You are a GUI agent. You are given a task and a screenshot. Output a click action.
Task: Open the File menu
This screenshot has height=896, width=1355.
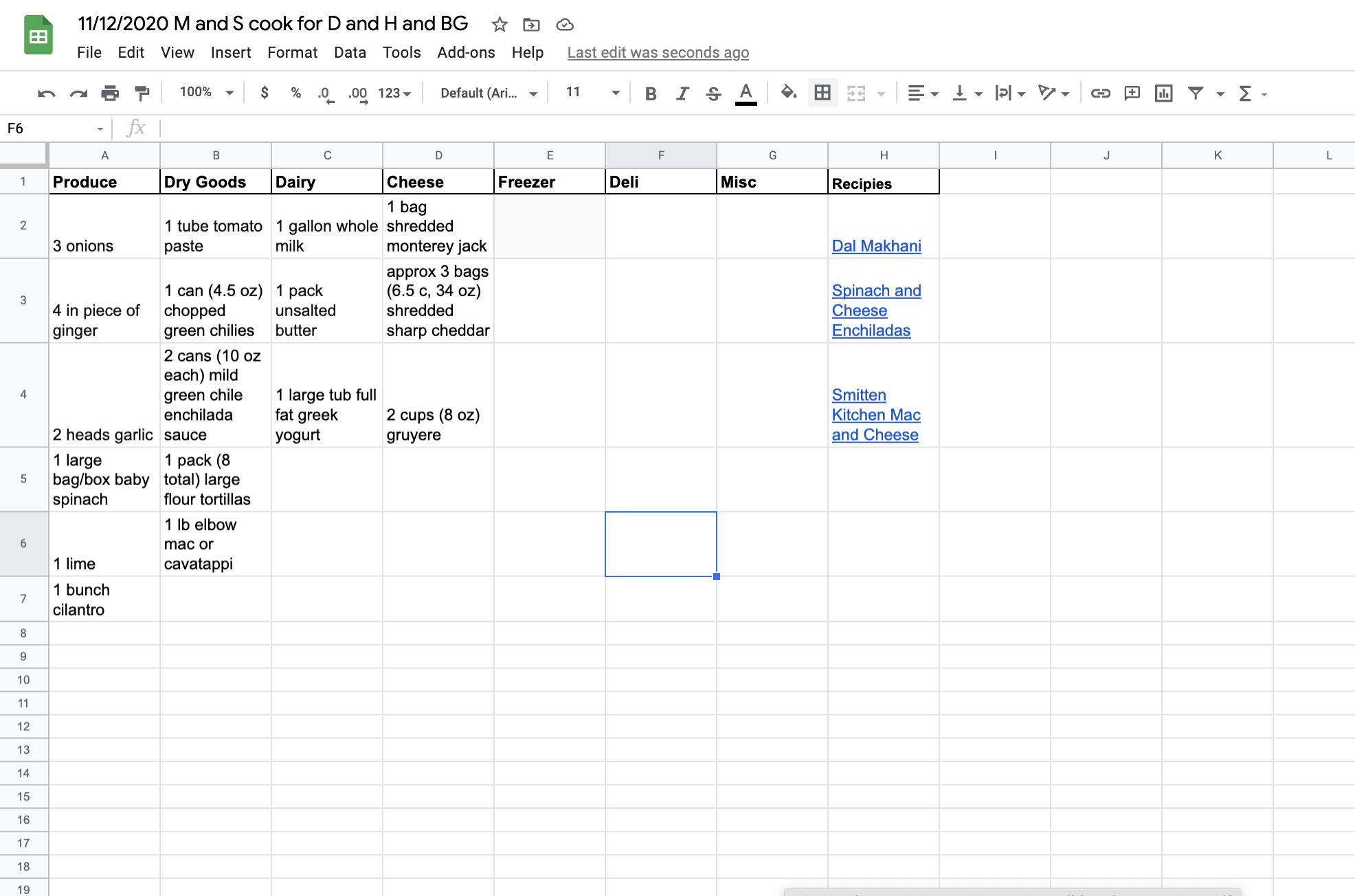[89, 52]
